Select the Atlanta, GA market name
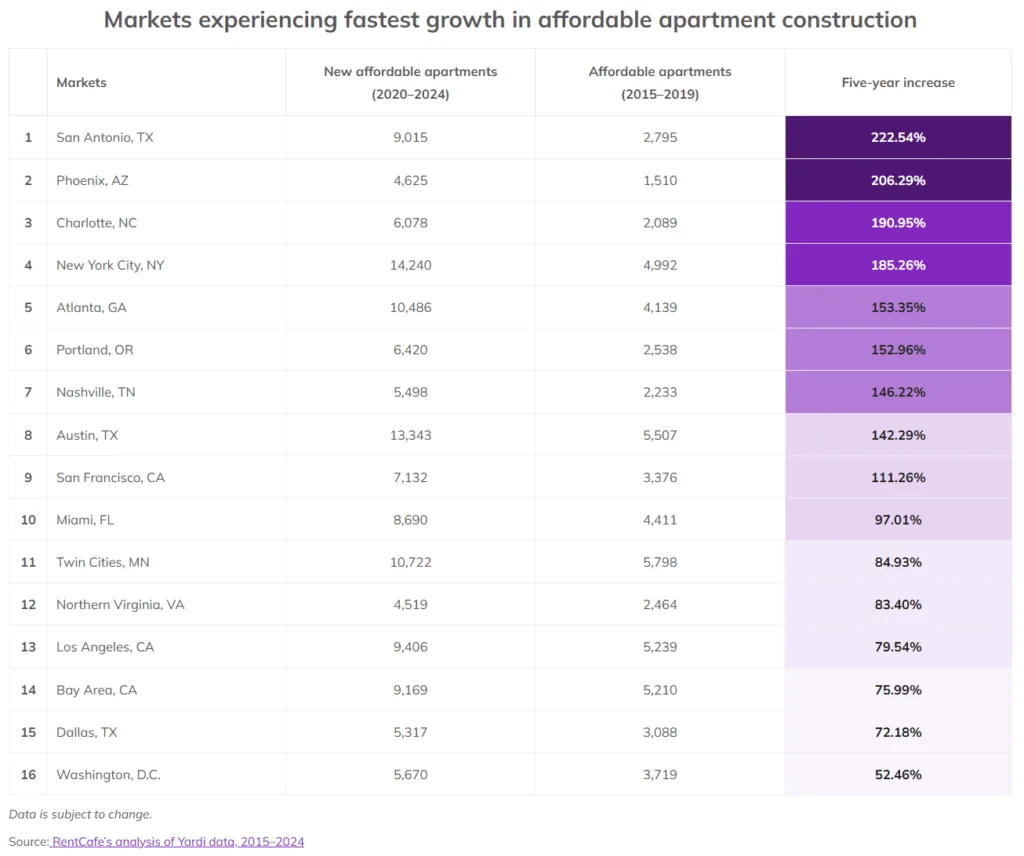Viewport: 1024px width, 856px height. tap(94, 307)
